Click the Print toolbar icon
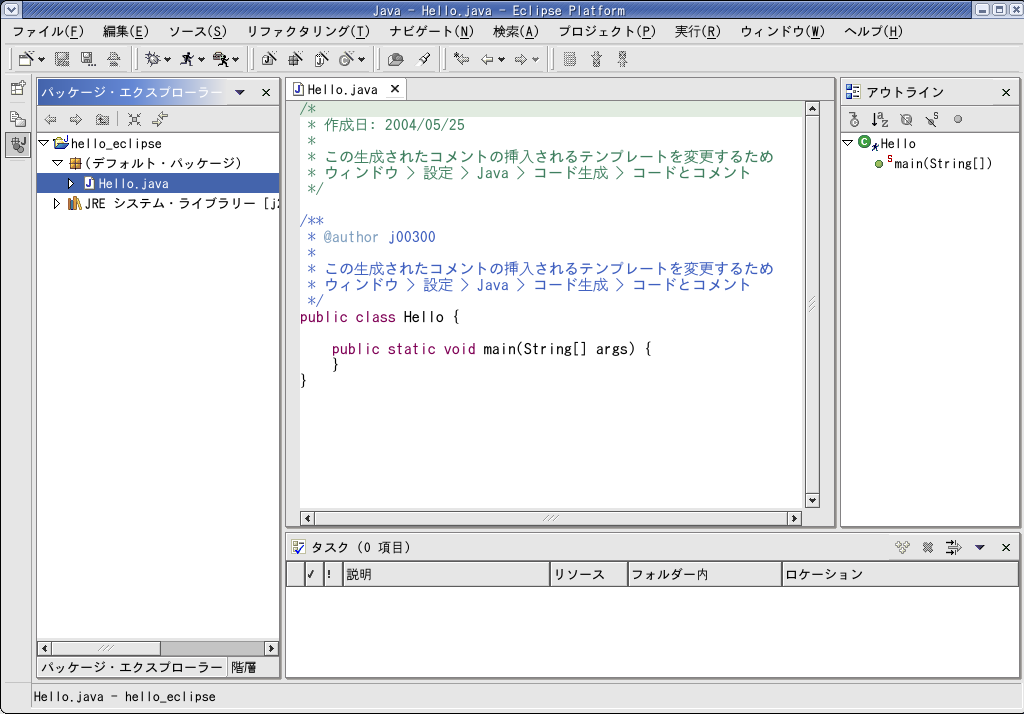Image resolution: width=1024 pixels, height=714 pixels. (114, 59)
